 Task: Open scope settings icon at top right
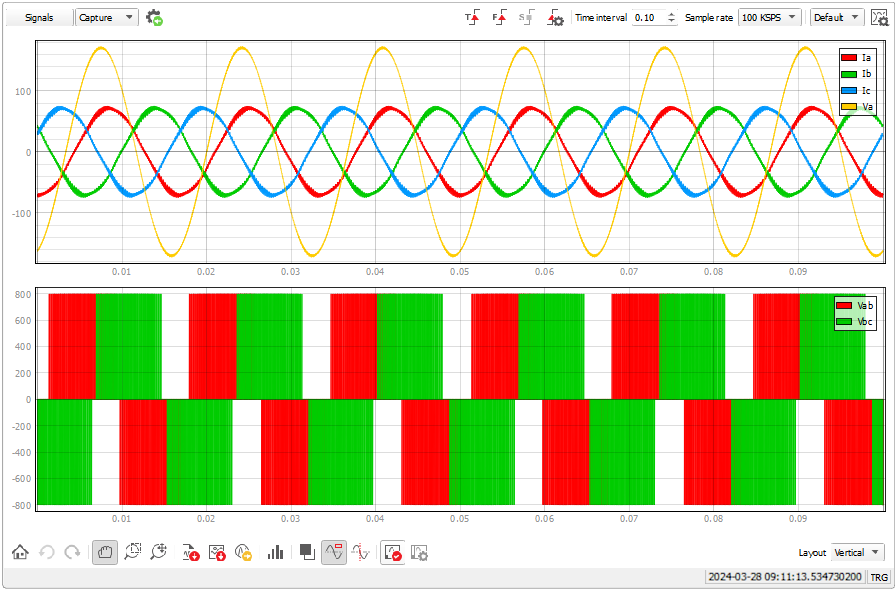[x=880, y=18]
